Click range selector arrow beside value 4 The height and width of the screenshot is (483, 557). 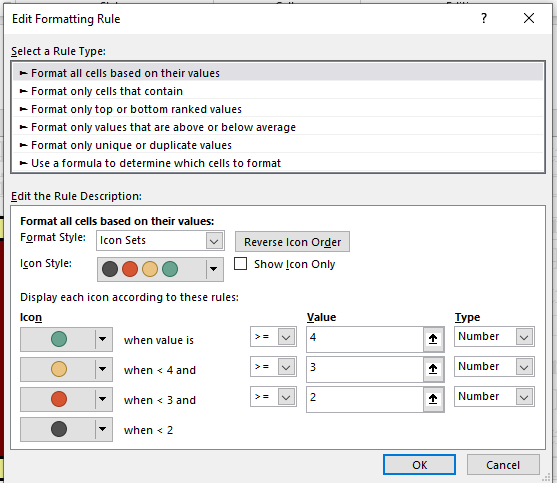(433, 340)
